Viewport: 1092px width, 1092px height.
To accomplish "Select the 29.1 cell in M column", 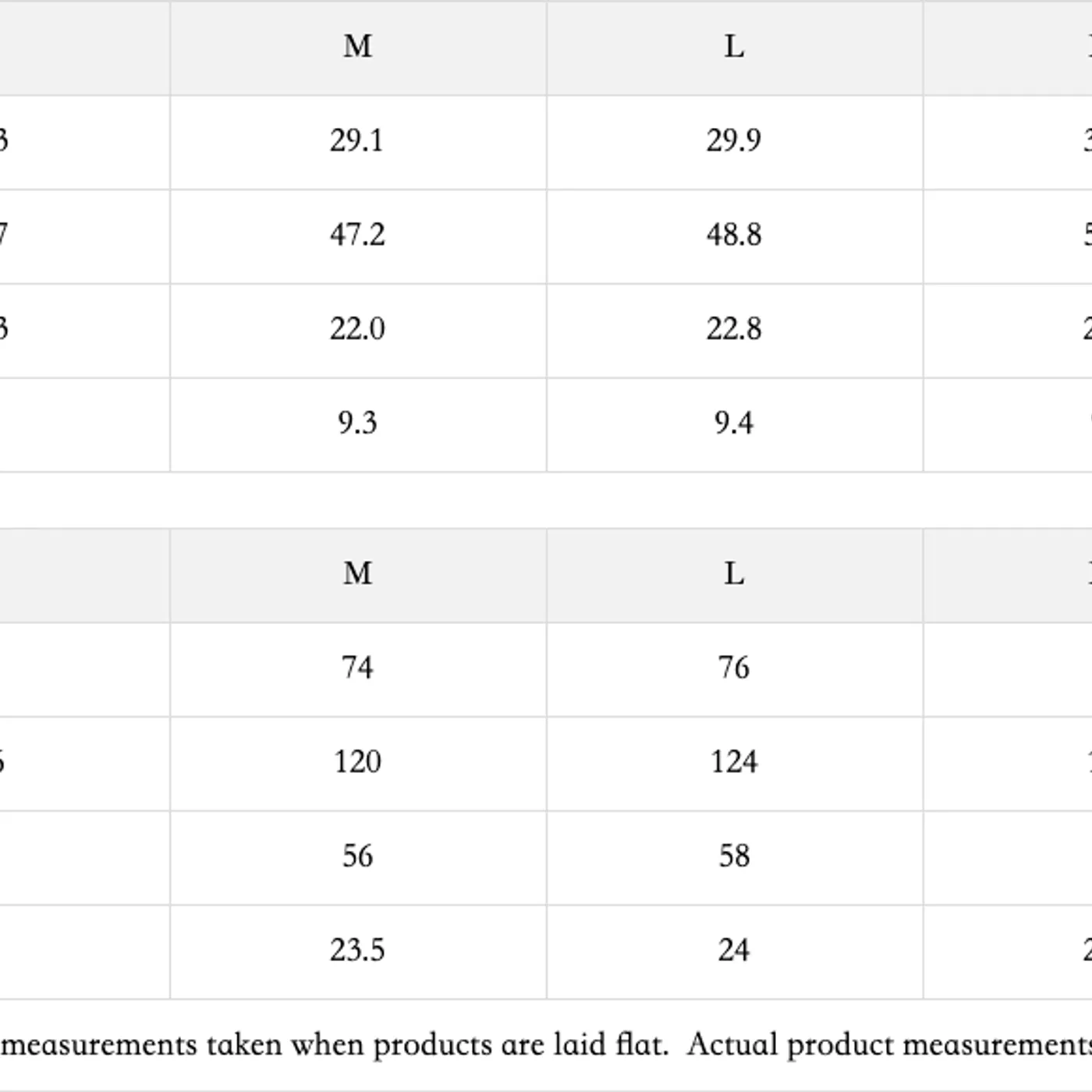I will point(357,141).
